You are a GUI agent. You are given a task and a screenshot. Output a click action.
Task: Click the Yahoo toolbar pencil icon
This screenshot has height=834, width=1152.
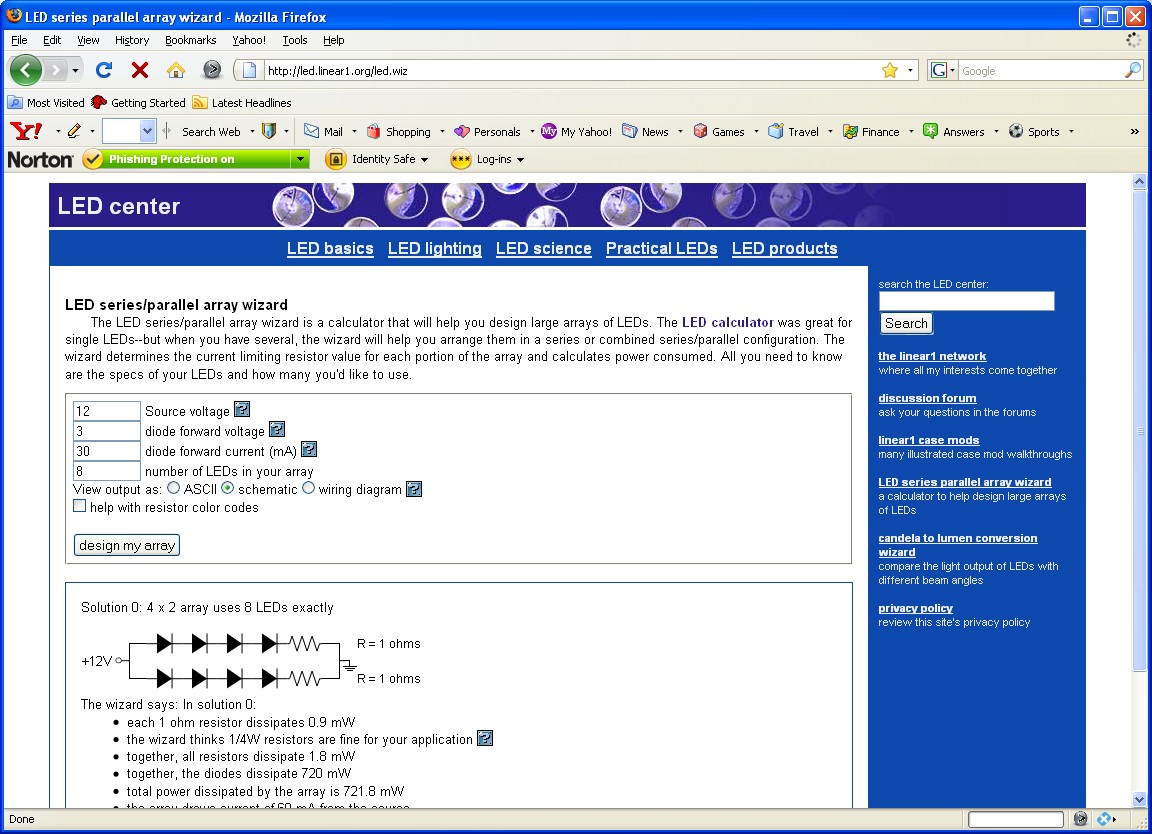pyautogui.click(x=74, y=132)
